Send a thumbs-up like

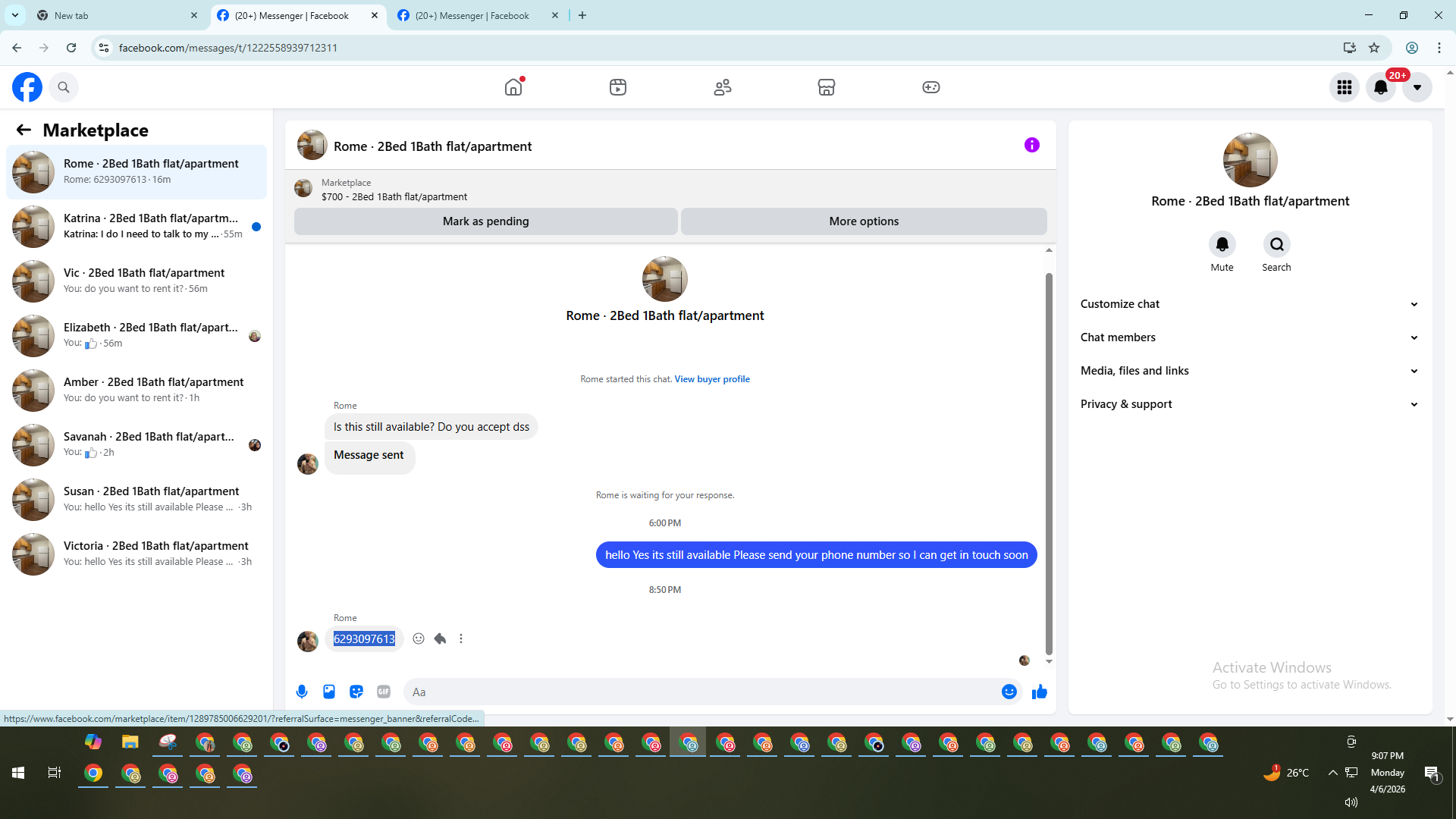(x=1040, y=692)
